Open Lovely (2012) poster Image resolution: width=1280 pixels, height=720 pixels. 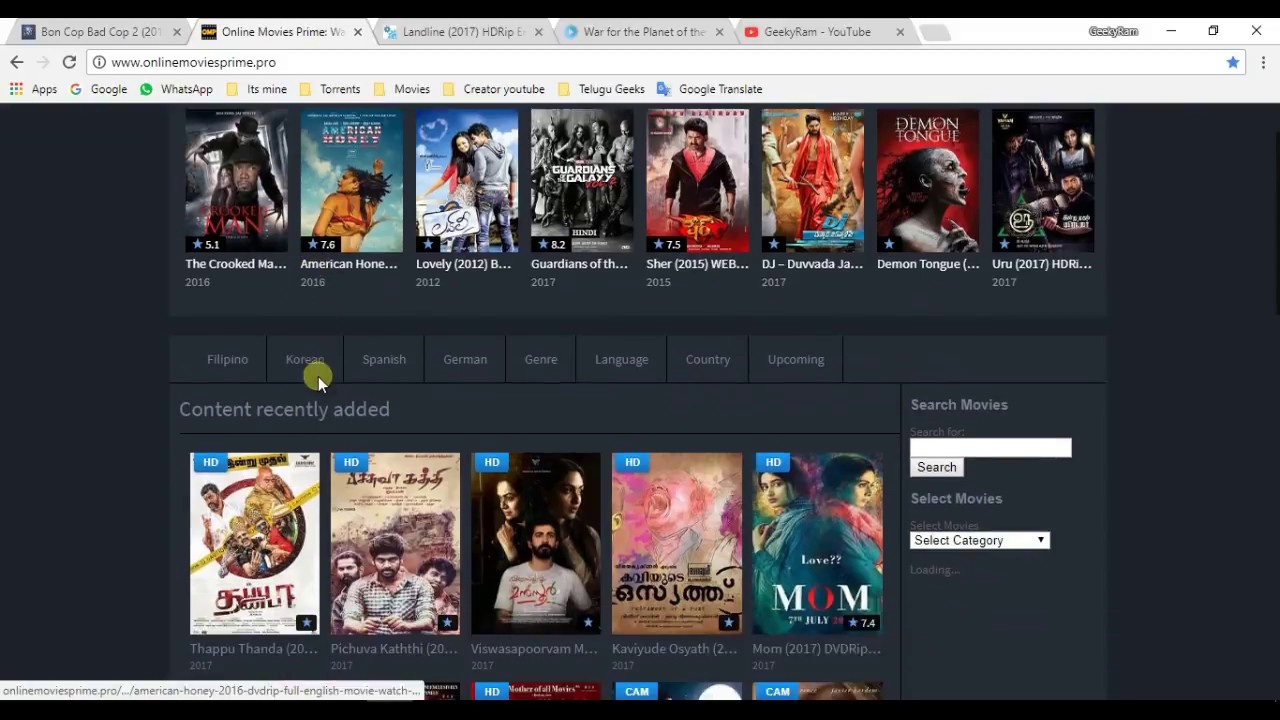[467, 180]
